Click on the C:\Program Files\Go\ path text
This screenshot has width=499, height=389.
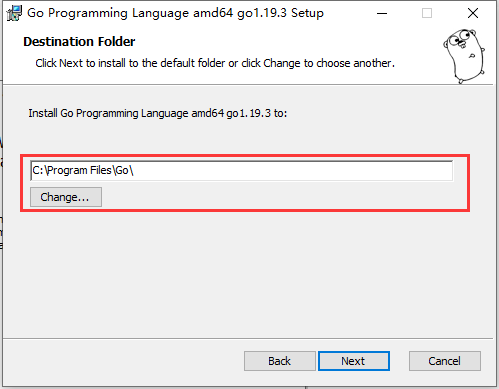83,170
